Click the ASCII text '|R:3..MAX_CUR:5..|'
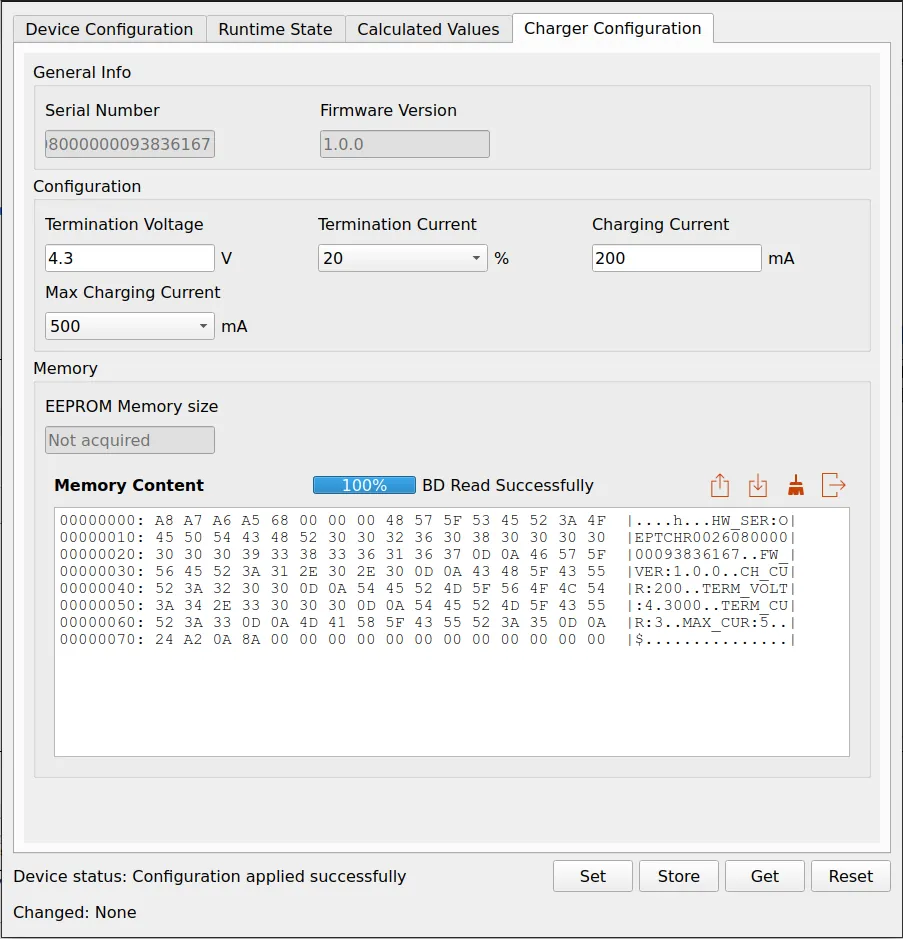903x939 pixels. [711, 622]
